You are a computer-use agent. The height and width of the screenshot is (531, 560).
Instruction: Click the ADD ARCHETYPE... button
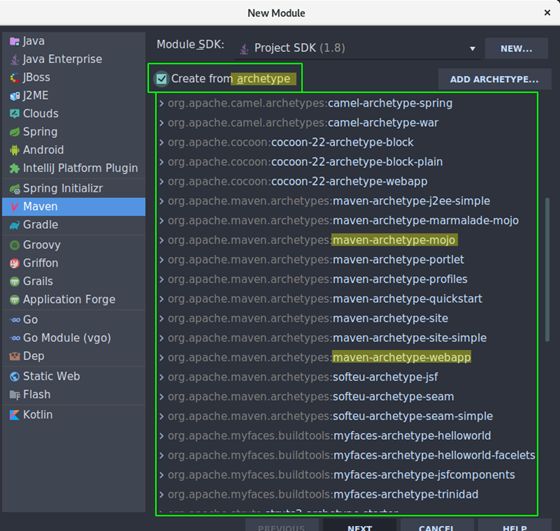494,79
